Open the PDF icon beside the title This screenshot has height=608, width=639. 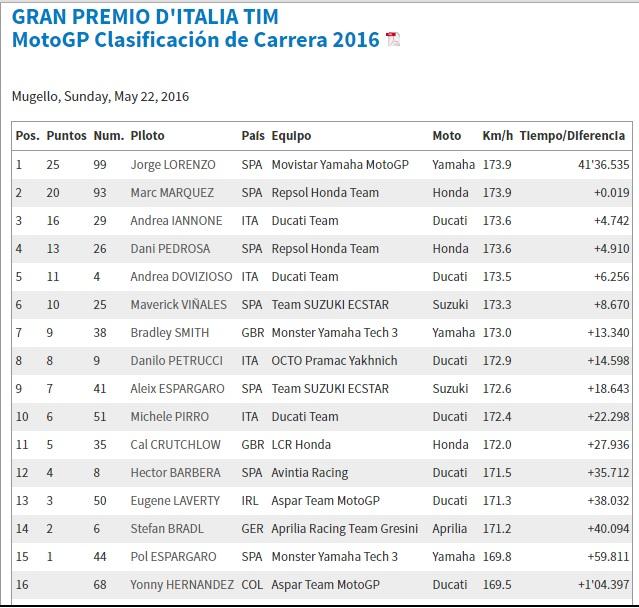pos(393,40)
